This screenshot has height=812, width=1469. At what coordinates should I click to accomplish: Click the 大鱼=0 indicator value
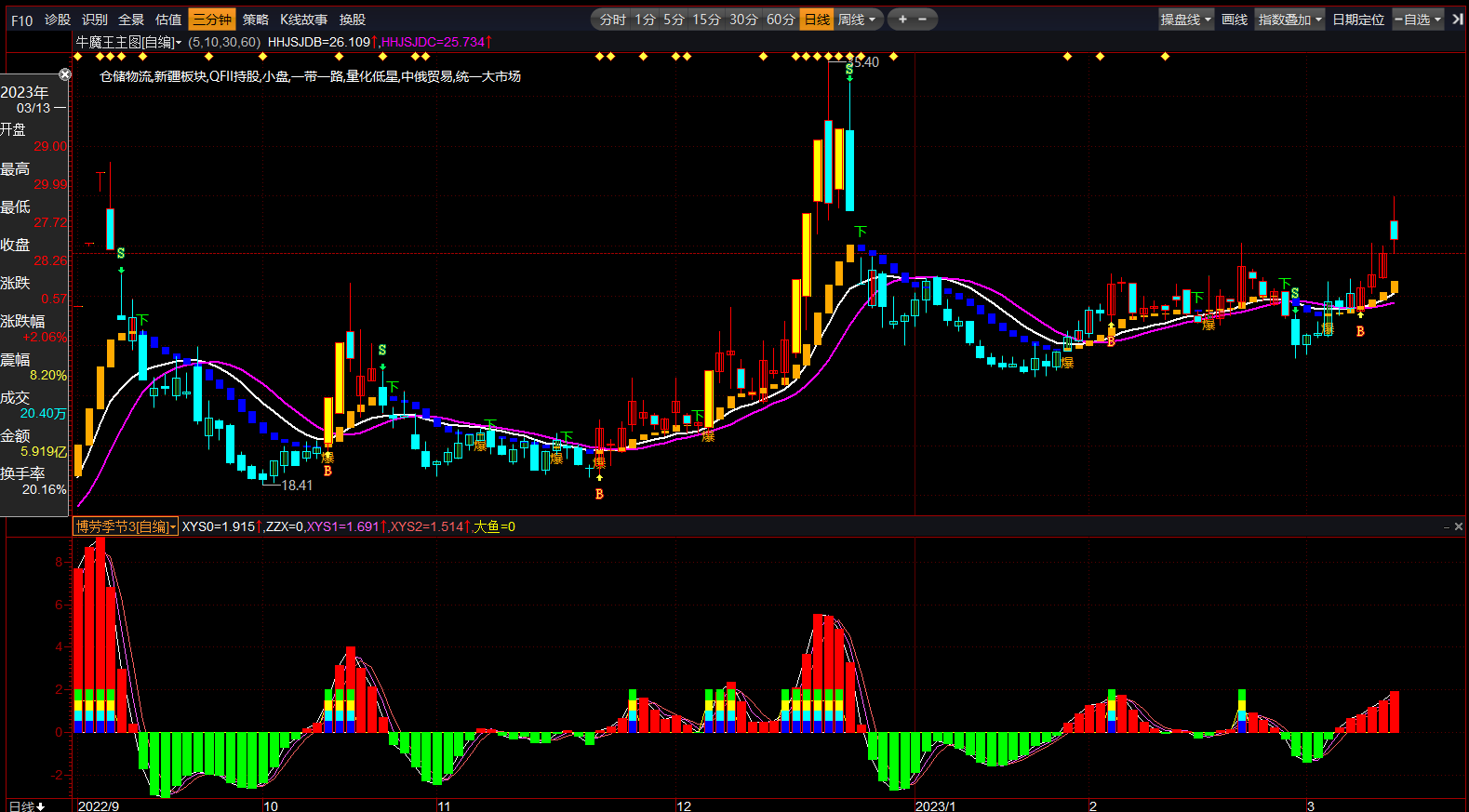pyautogui.click(x=495, y=526)
